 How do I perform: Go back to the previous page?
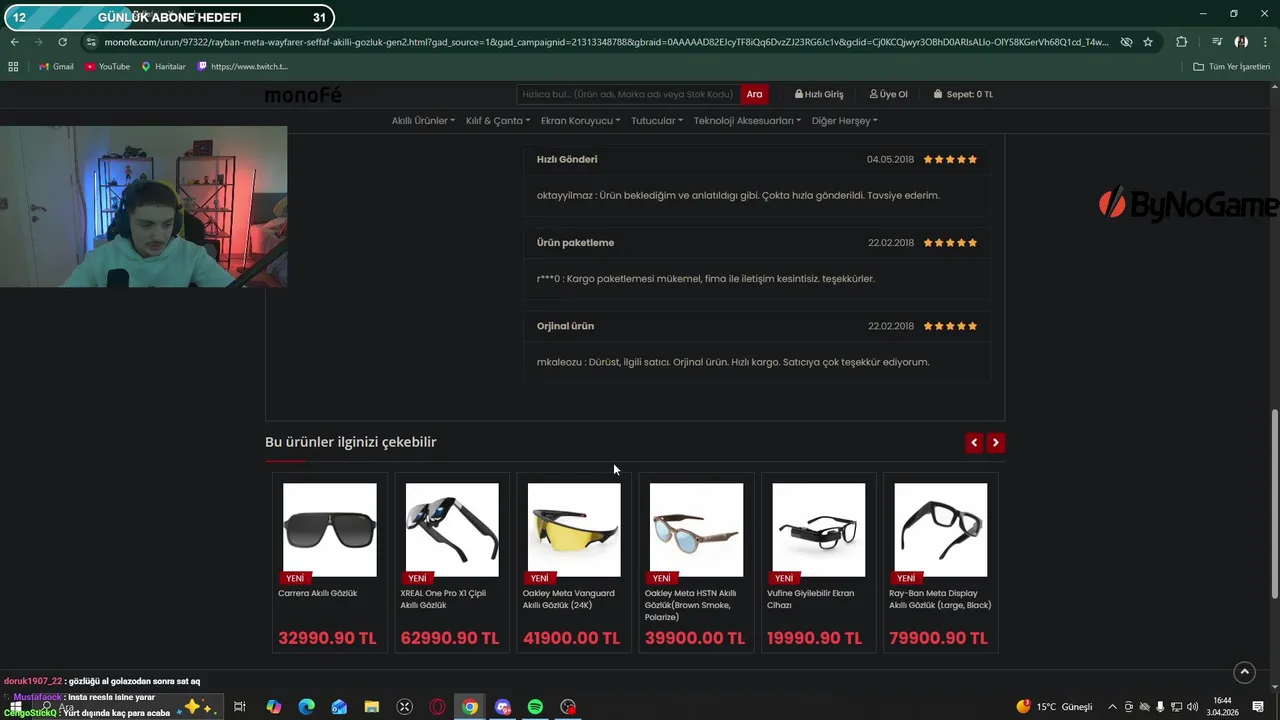(14, 42)
